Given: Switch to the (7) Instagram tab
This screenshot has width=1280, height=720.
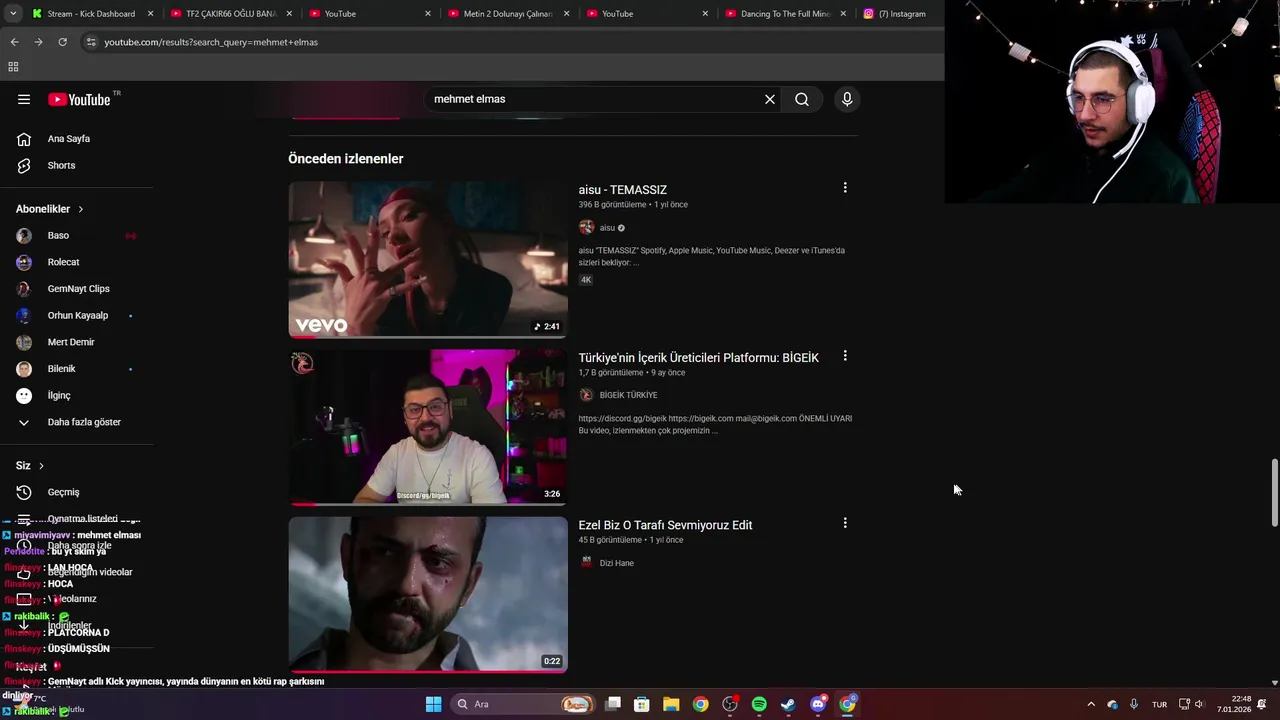Looking at the screenshot, I should tap(900, 14).
